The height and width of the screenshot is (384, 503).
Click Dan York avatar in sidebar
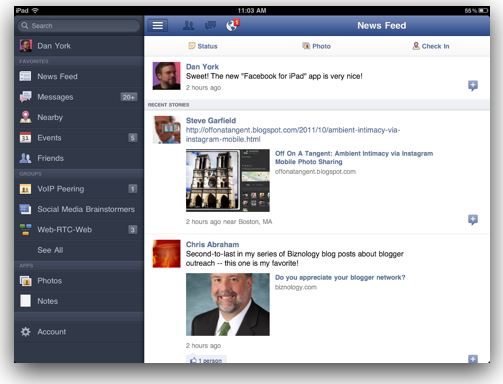click(26, 46)
